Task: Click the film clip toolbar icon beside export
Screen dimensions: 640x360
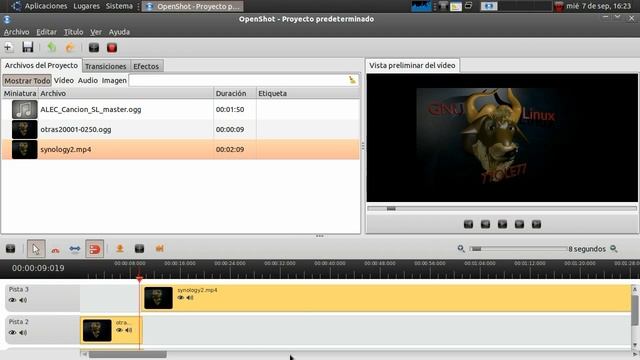Action: tap(94, 48)
